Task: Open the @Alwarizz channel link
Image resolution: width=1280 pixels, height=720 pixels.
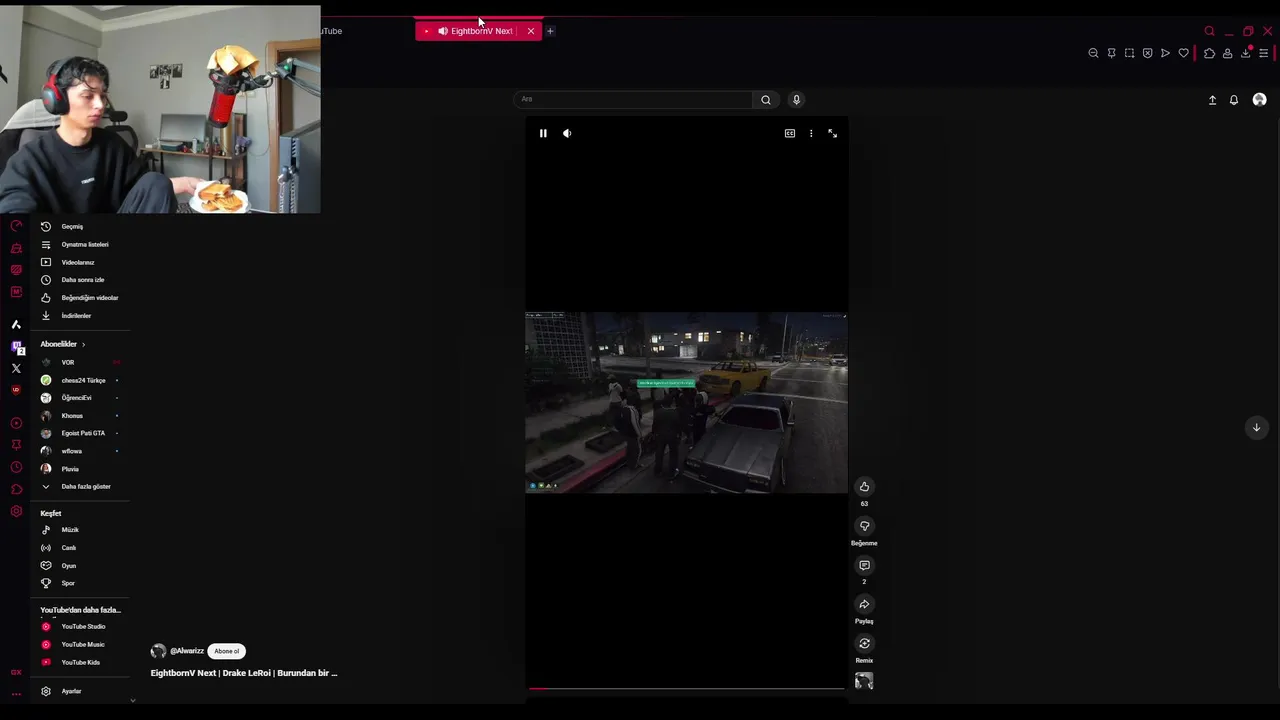Action: coord(187,651)
